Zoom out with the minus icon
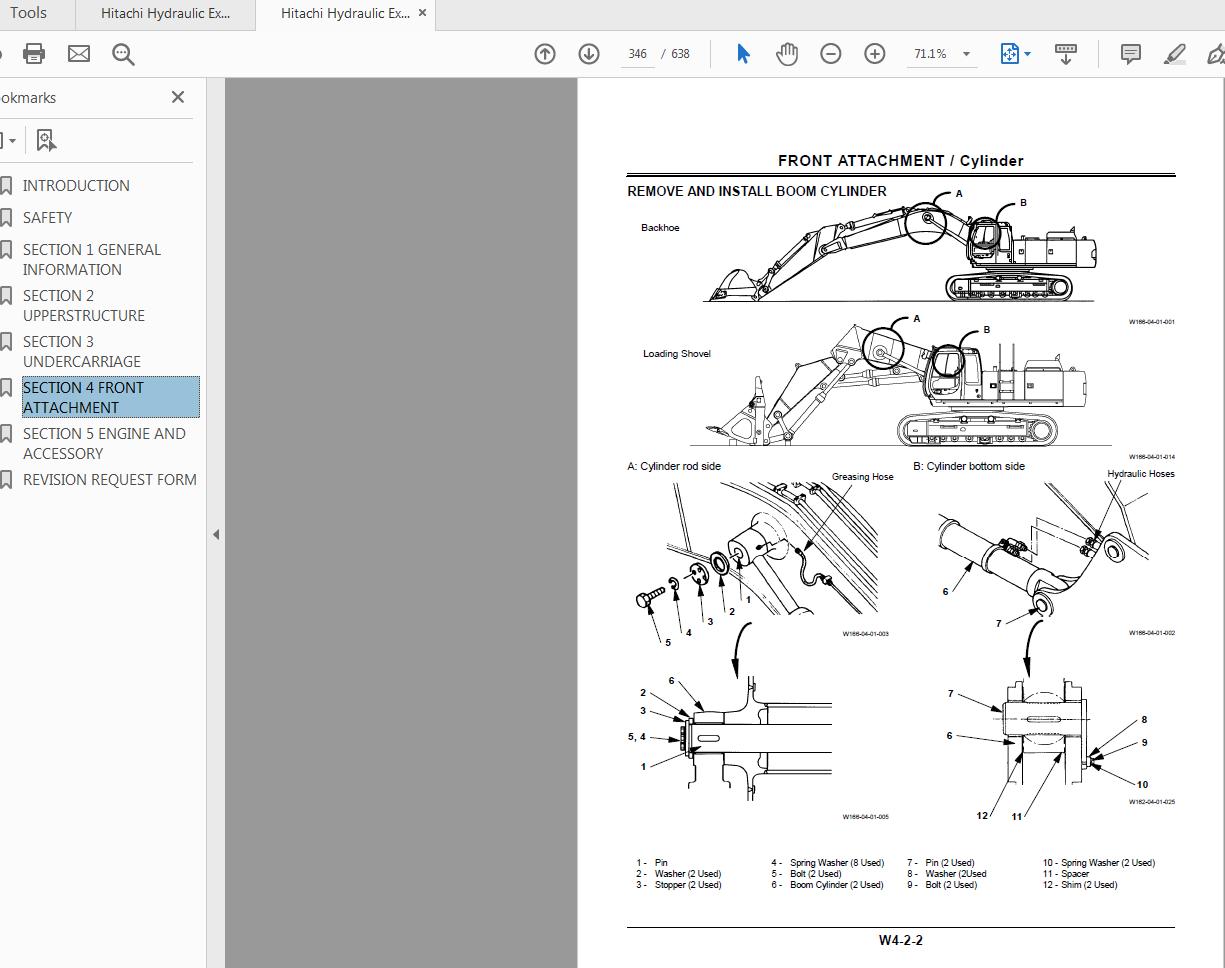Viewport: 1225px width, 968px height. [830, 53]
